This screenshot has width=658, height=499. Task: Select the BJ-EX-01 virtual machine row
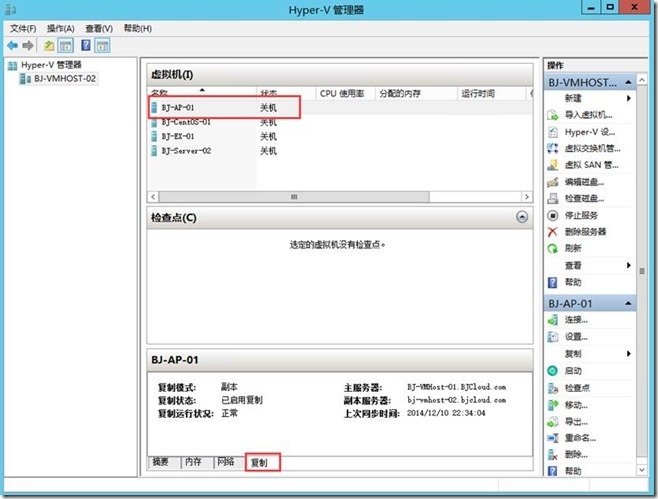pyautogui.click(x=340, y=136)
